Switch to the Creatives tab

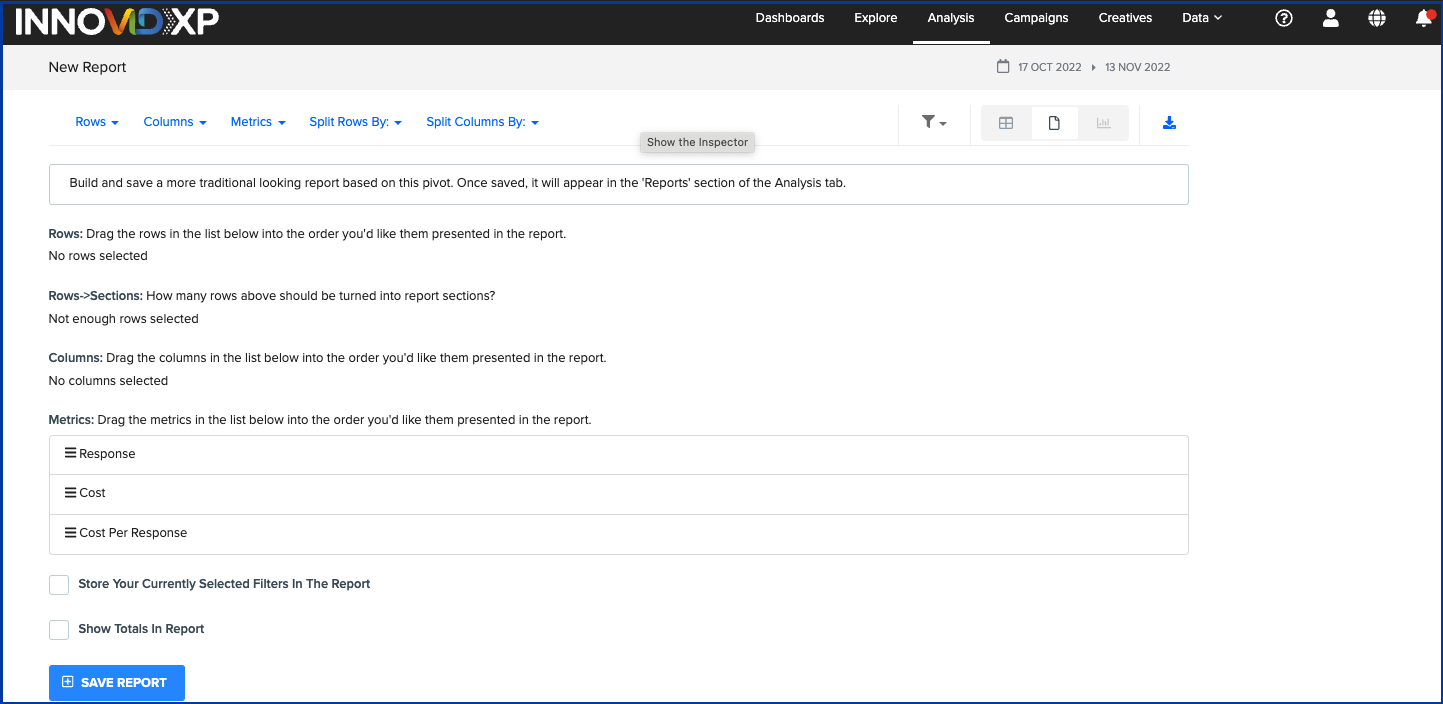[x=1125, y=18]
